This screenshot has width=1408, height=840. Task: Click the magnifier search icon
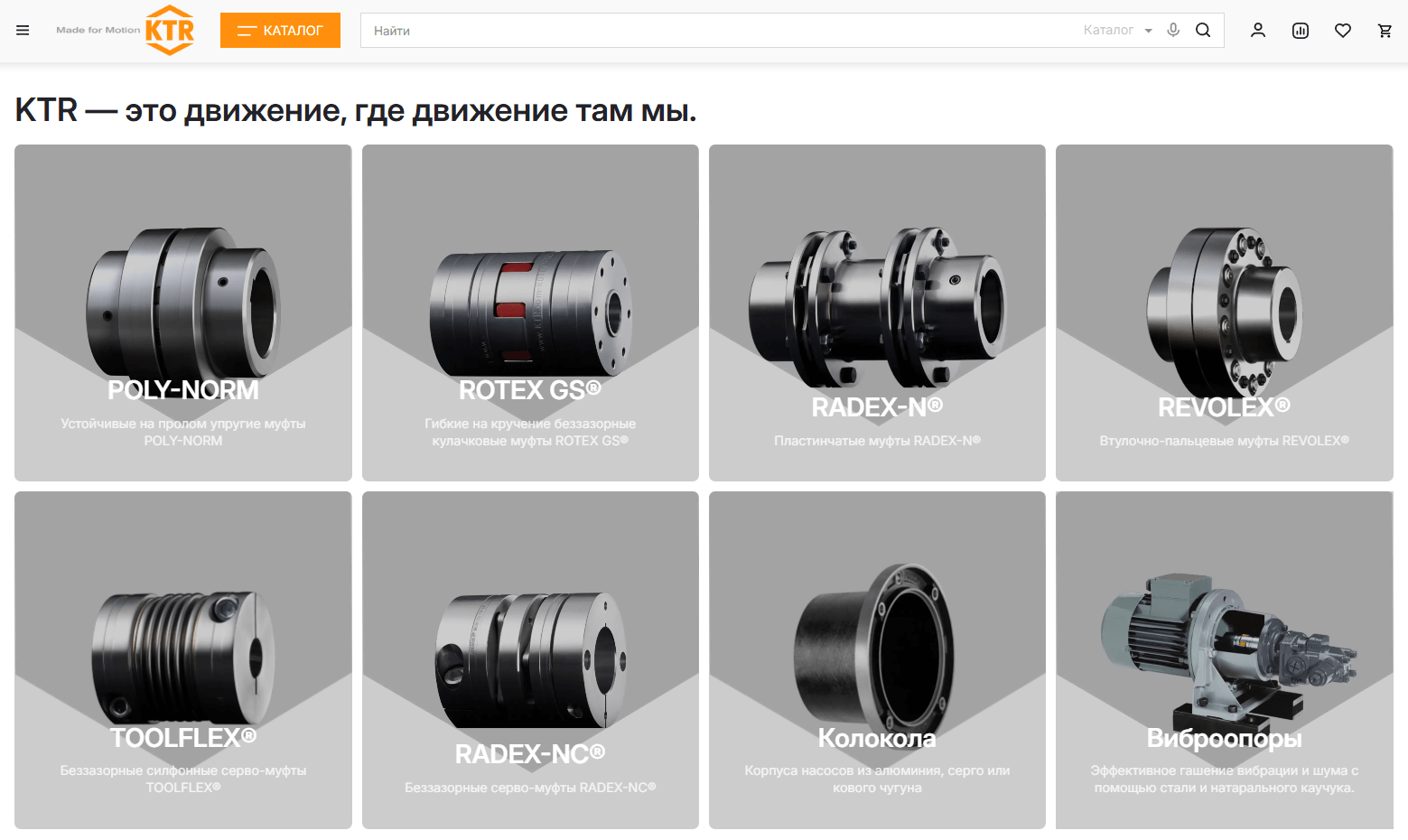coord(1203,30)
